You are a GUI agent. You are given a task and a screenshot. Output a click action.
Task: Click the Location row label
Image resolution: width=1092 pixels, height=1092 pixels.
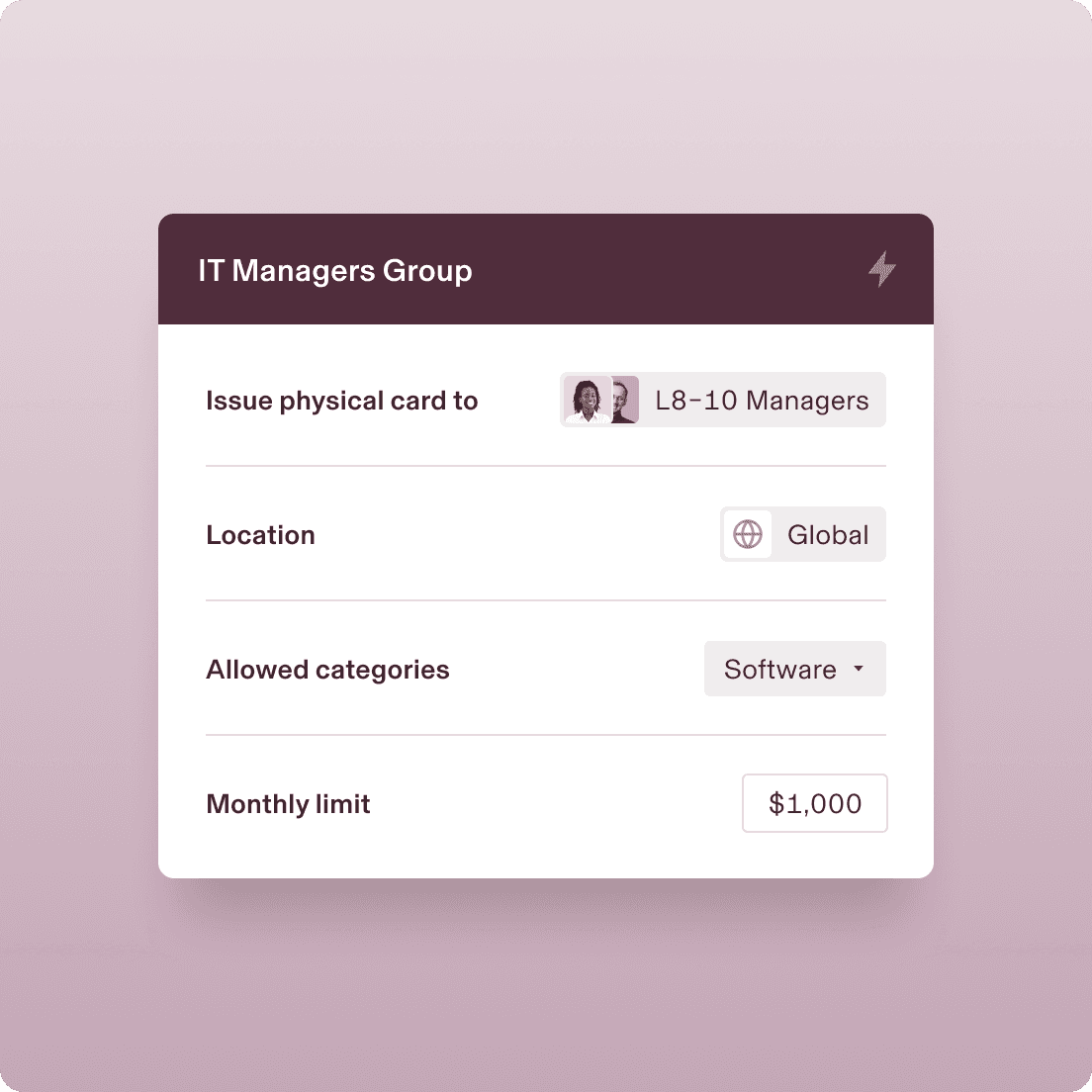[260, 535]
